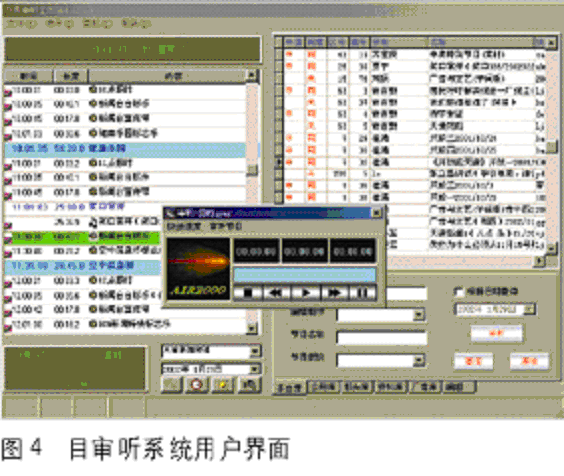Click the red-labeled button under the date field
This screenshot has height=476, width=564.
(x=497, y=333)
